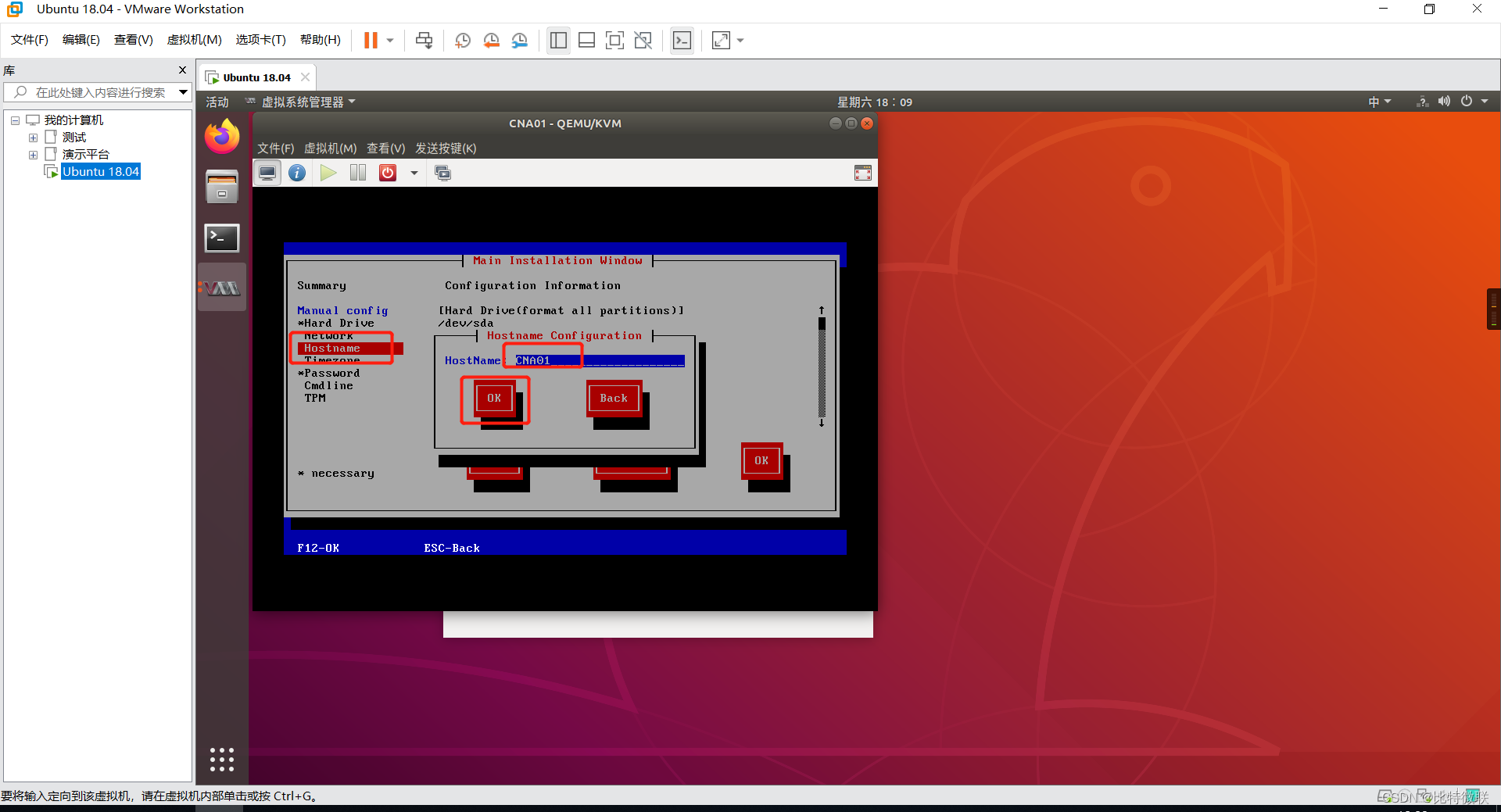Show virtual machine information via the info icon
1501x812 pixels.
point(297,173)
